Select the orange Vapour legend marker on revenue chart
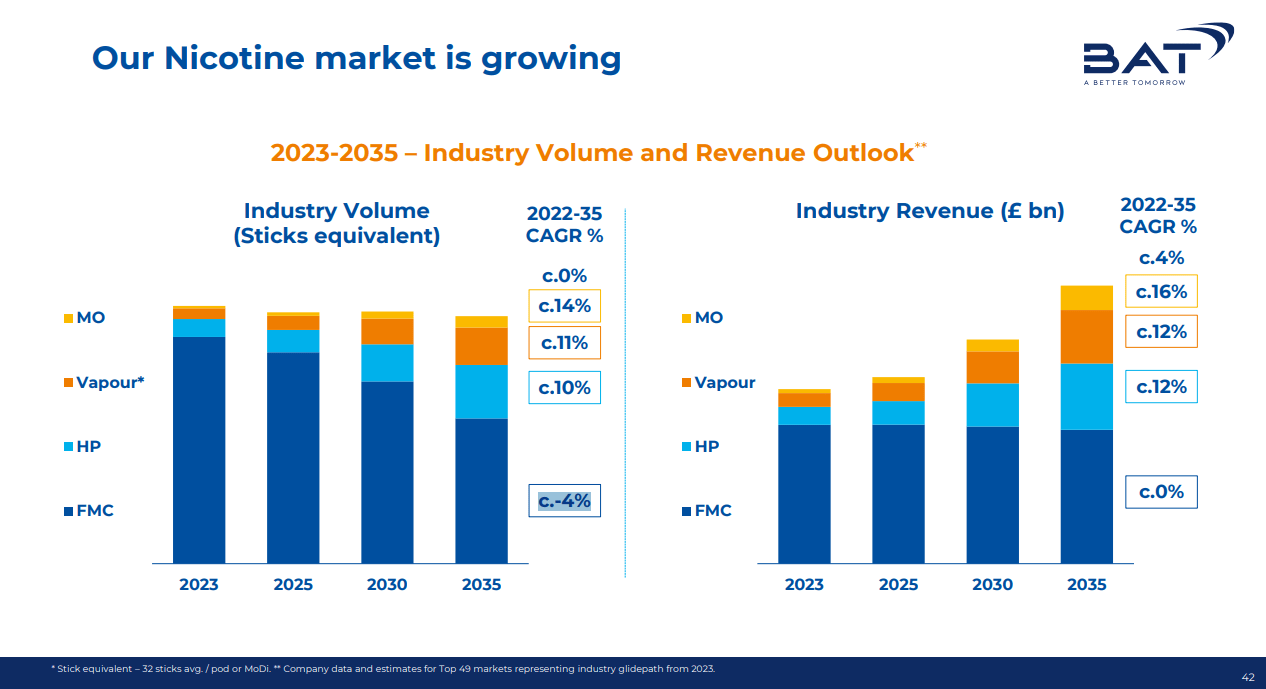Image resolution: width=1266 pixels, height=689 pixels. pyautogui.click(x=686, y=382)
